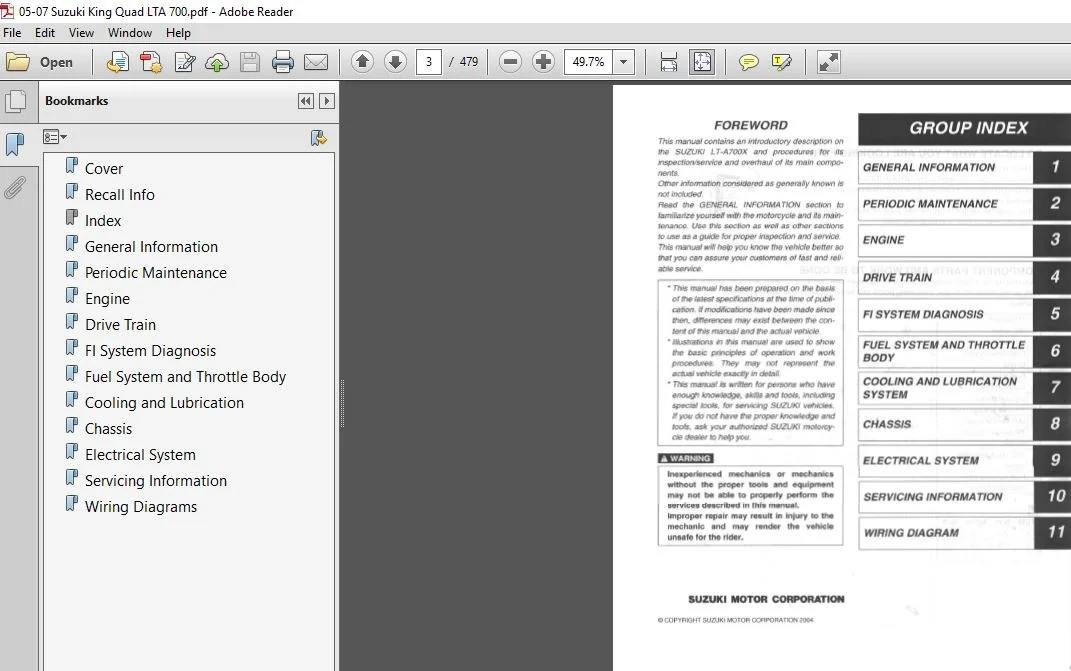The width and height of the screenshot is (1071, 671).
Task: Open the bookmarks options menu dropdown
Action: click(x=55, y=137)
